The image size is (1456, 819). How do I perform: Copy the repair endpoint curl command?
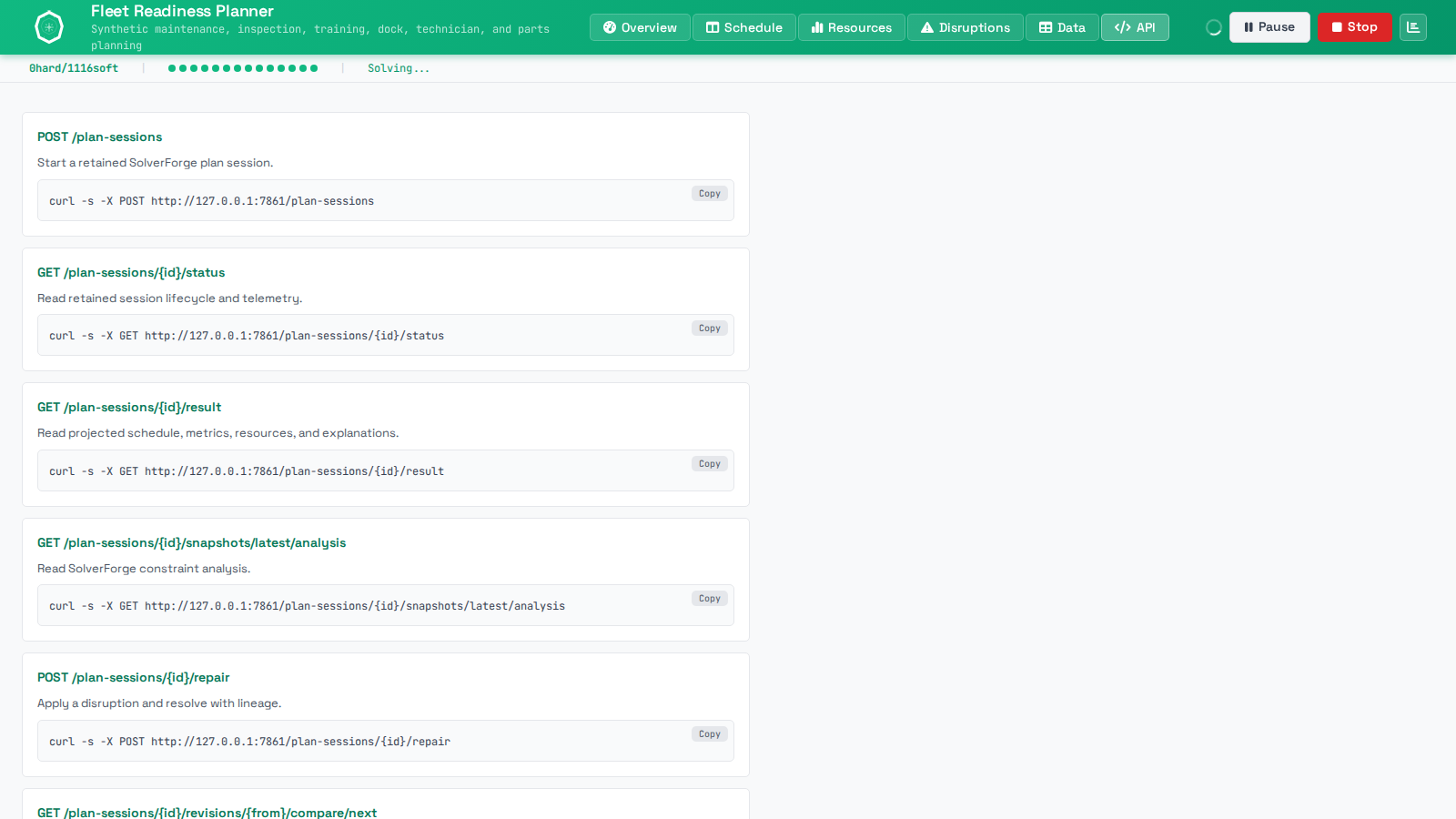710,734
